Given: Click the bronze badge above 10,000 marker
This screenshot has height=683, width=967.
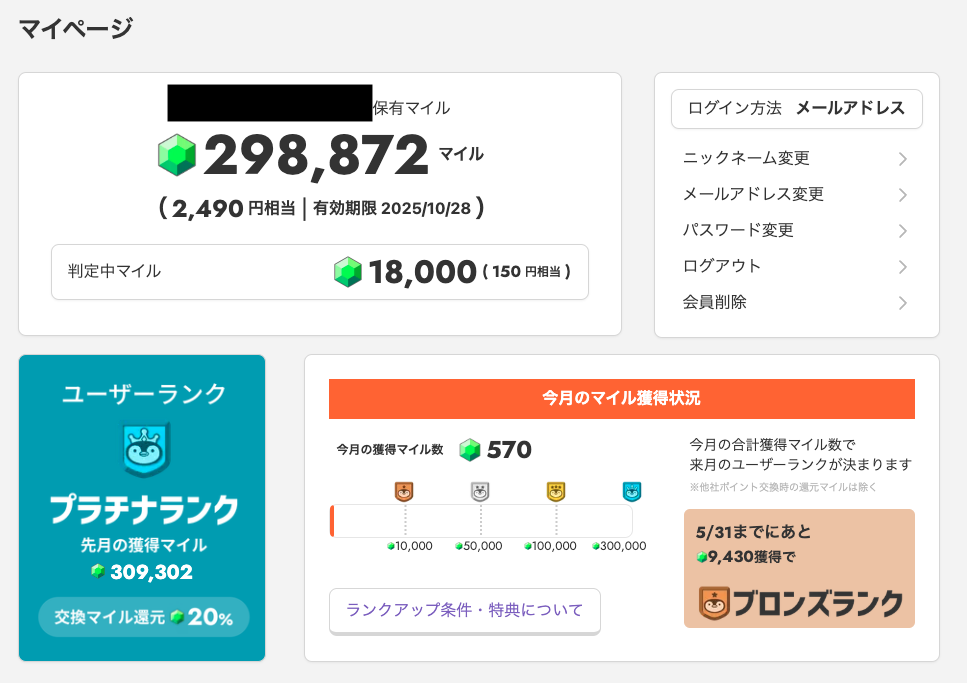Looking at the screenshot, I should 404,492.
